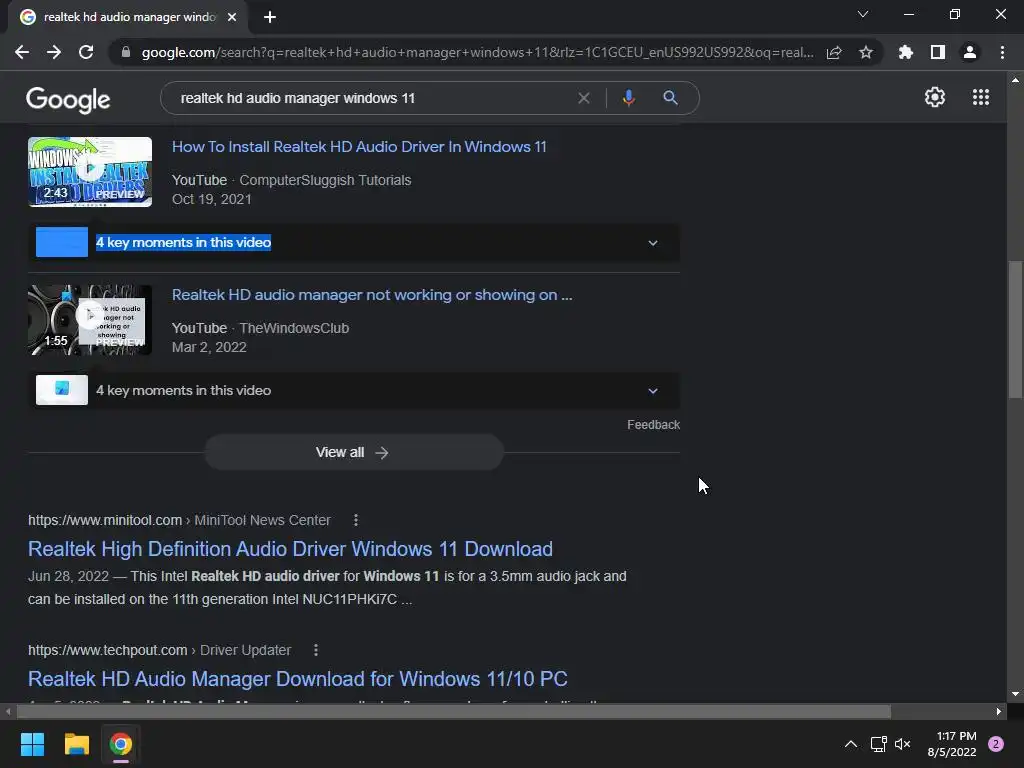Close the realtek hd audio manager tab

[x=232, y=17]
